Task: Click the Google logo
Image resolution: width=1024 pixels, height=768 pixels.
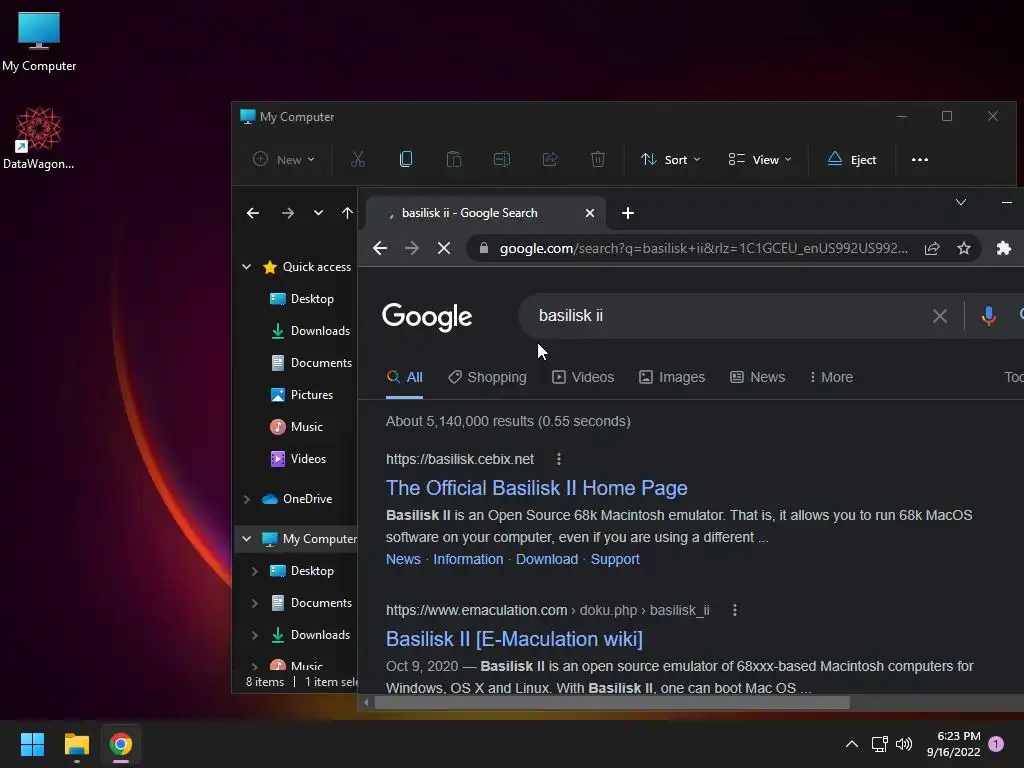Action: [427, 317]
